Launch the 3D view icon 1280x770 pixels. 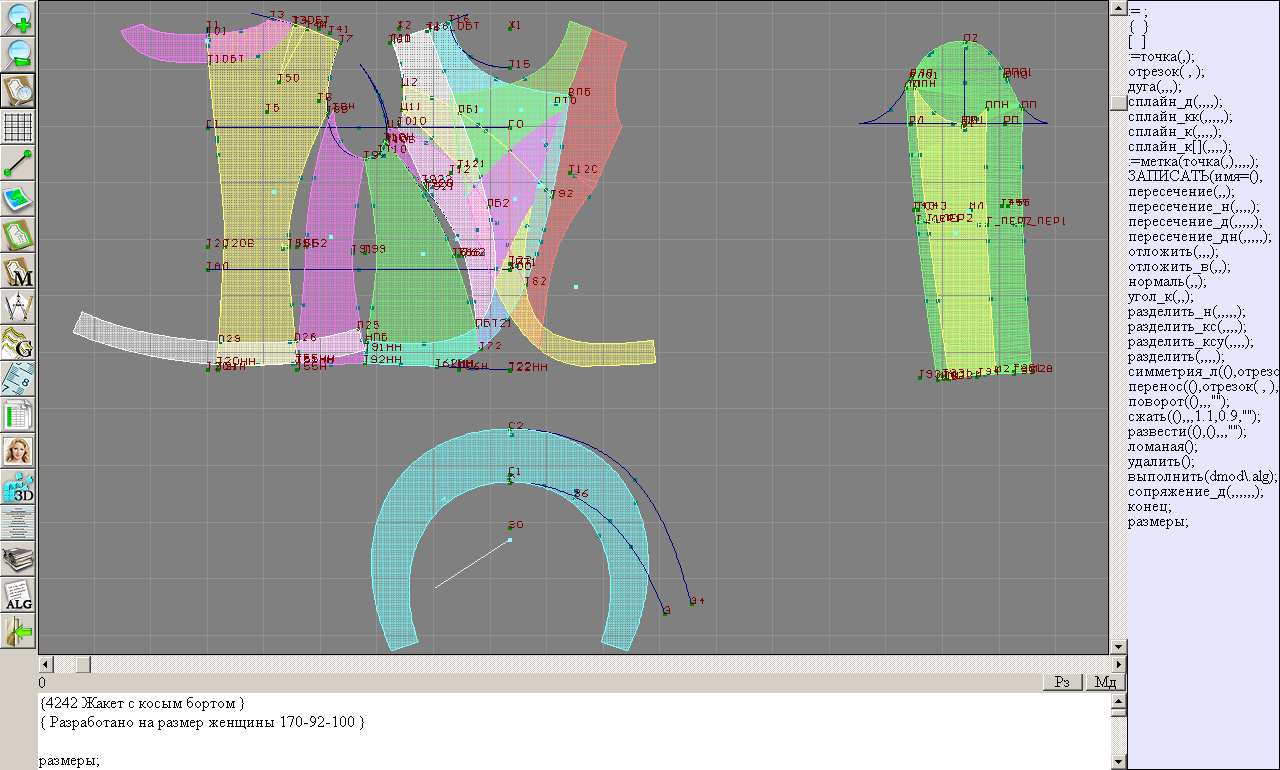[x=19, y=487]
